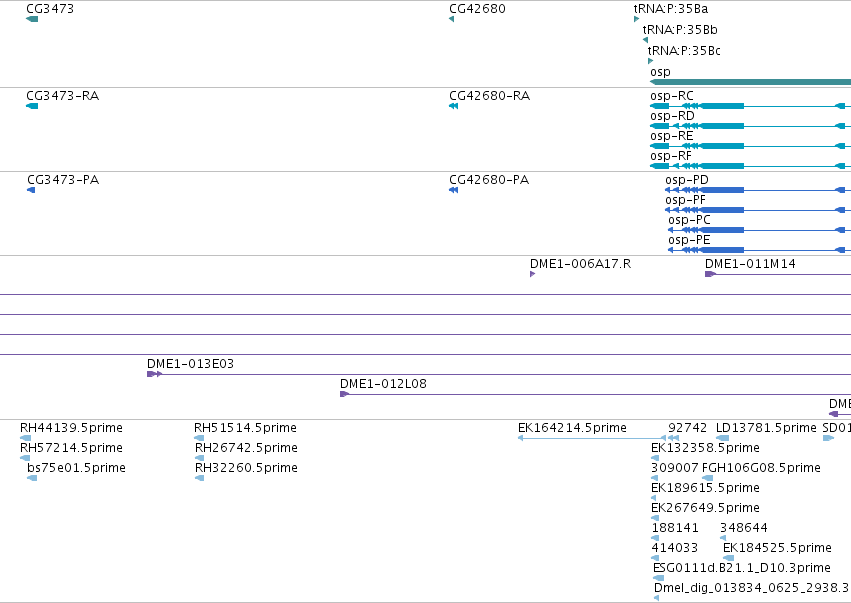
Task: Click the EK184525.5prime EST label
Action: click(777, 548)
